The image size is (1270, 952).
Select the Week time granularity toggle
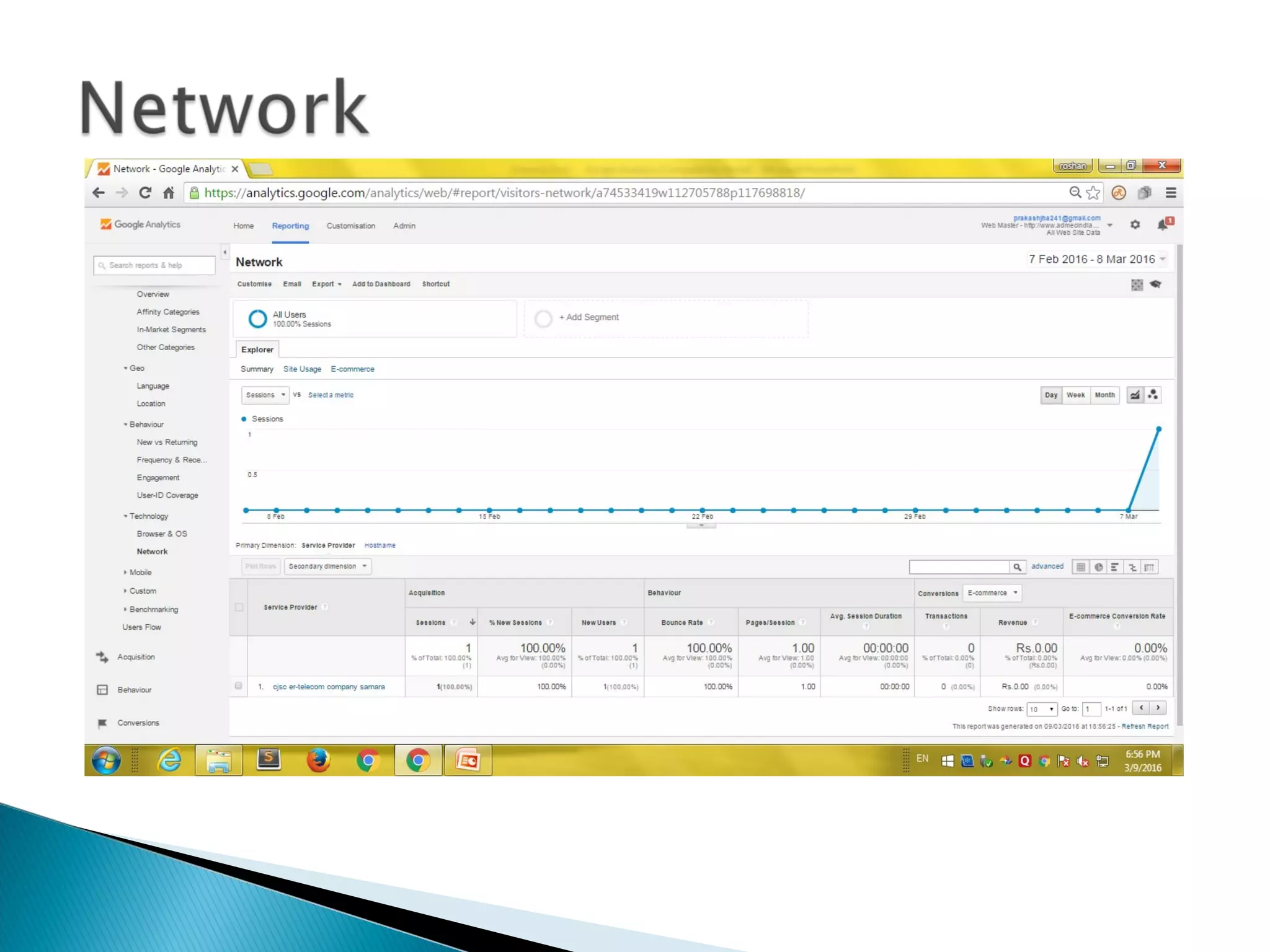tap(1075, 395)
